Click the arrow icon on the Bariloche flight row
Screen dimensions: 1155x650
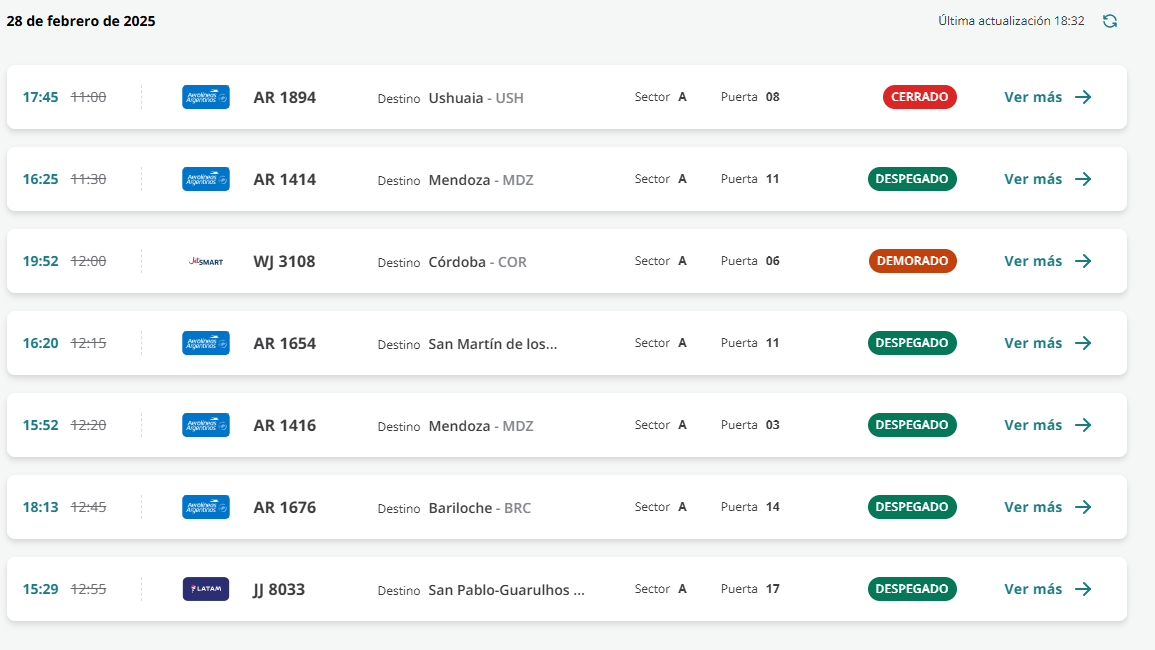tap(1083, 507)
